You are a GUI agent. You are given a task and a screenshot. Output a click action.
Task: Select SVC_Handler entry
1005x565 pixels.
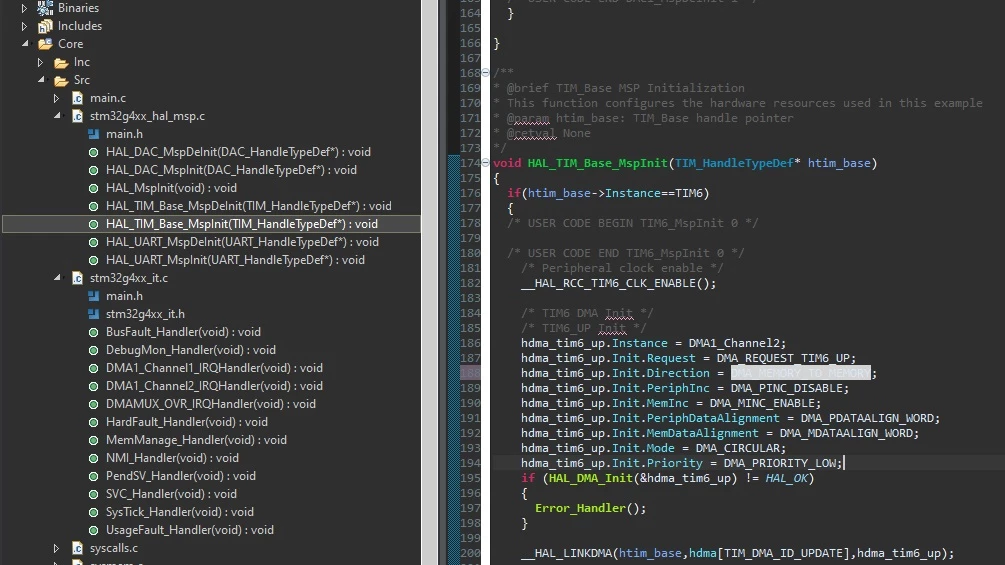click(171, 494)
